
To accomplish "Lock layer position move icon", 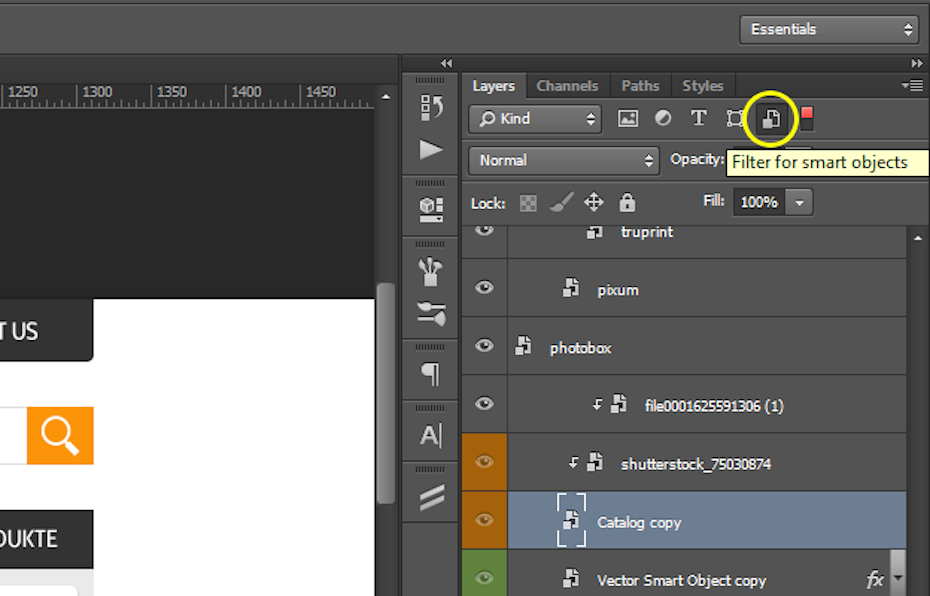I will [594, 203].
